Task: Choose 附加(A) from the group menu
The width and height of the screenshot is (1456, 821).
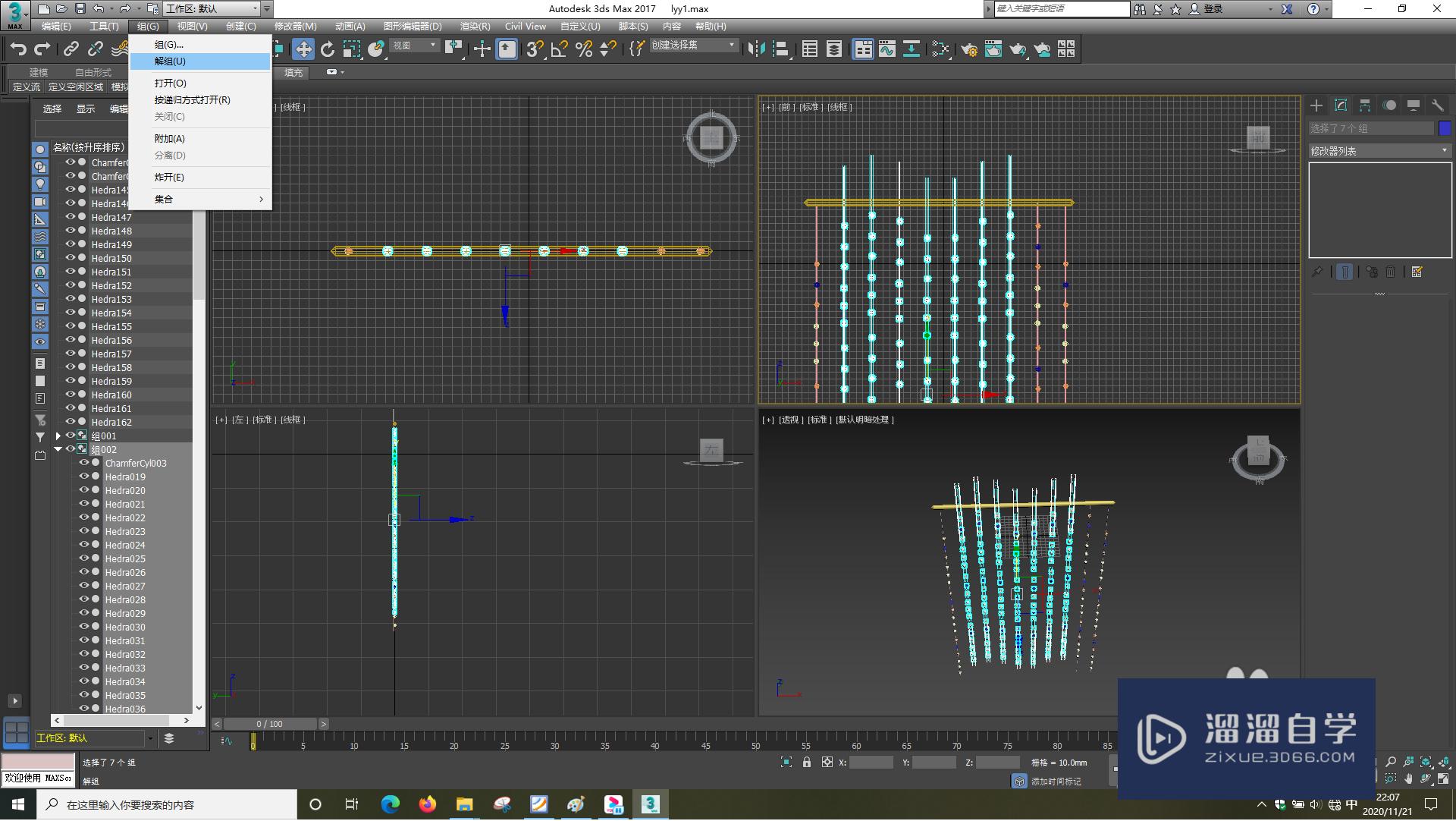Action: (x=200, y=139)
